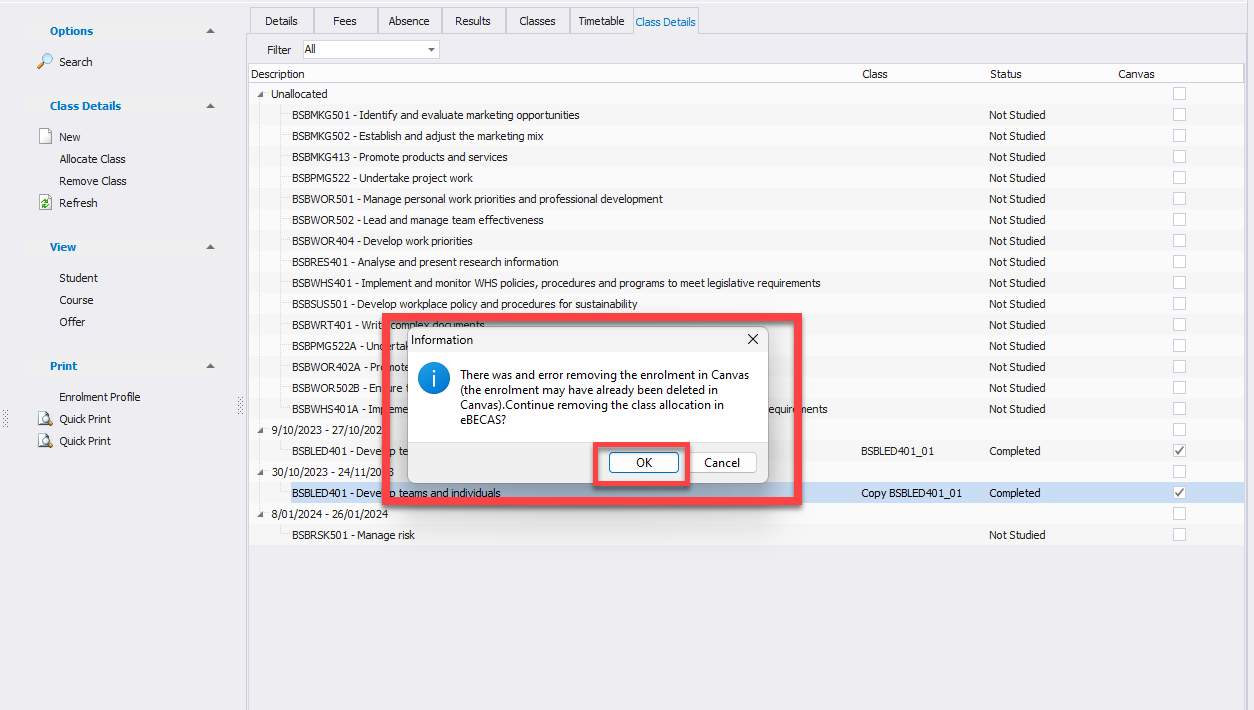This screenshot has width=1254, height=710.
Task: Switch to the Timetable tab
Action: point(601,21)
